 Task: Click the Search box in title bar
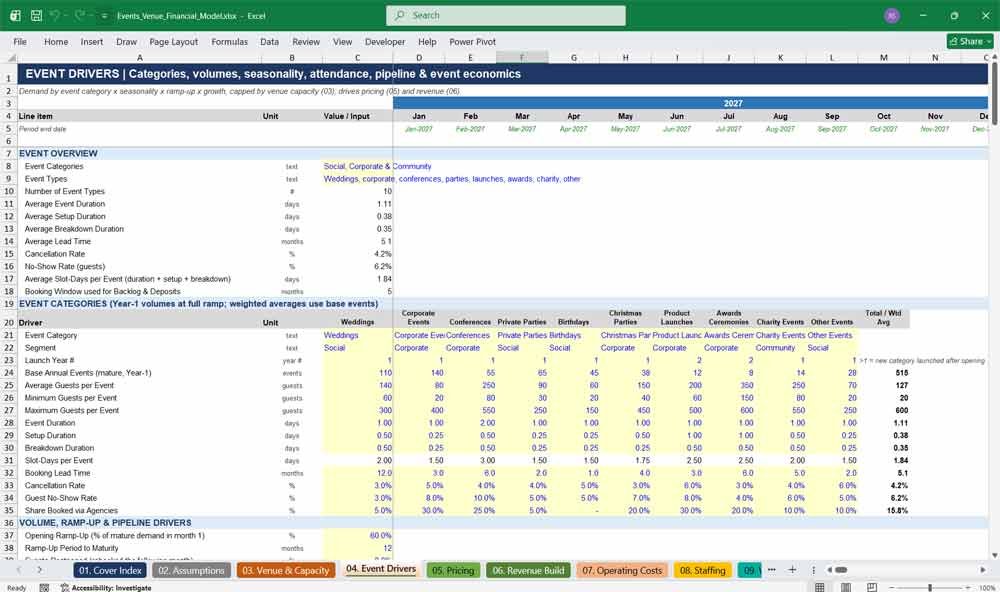point(506,15)
